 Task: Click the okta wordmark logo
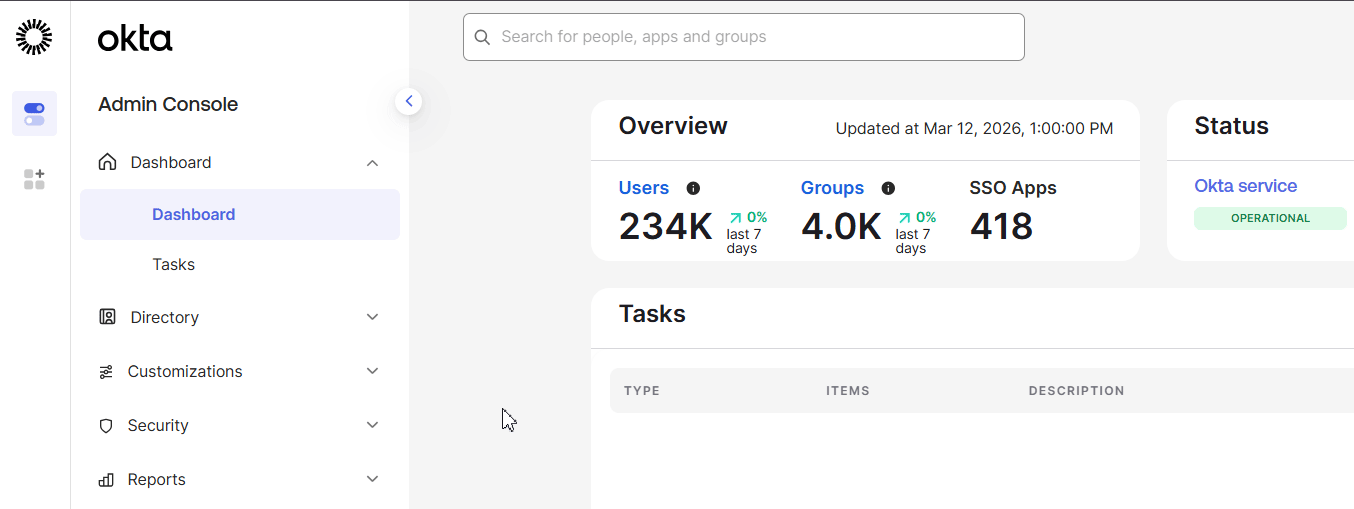click(x=135, y=39)
